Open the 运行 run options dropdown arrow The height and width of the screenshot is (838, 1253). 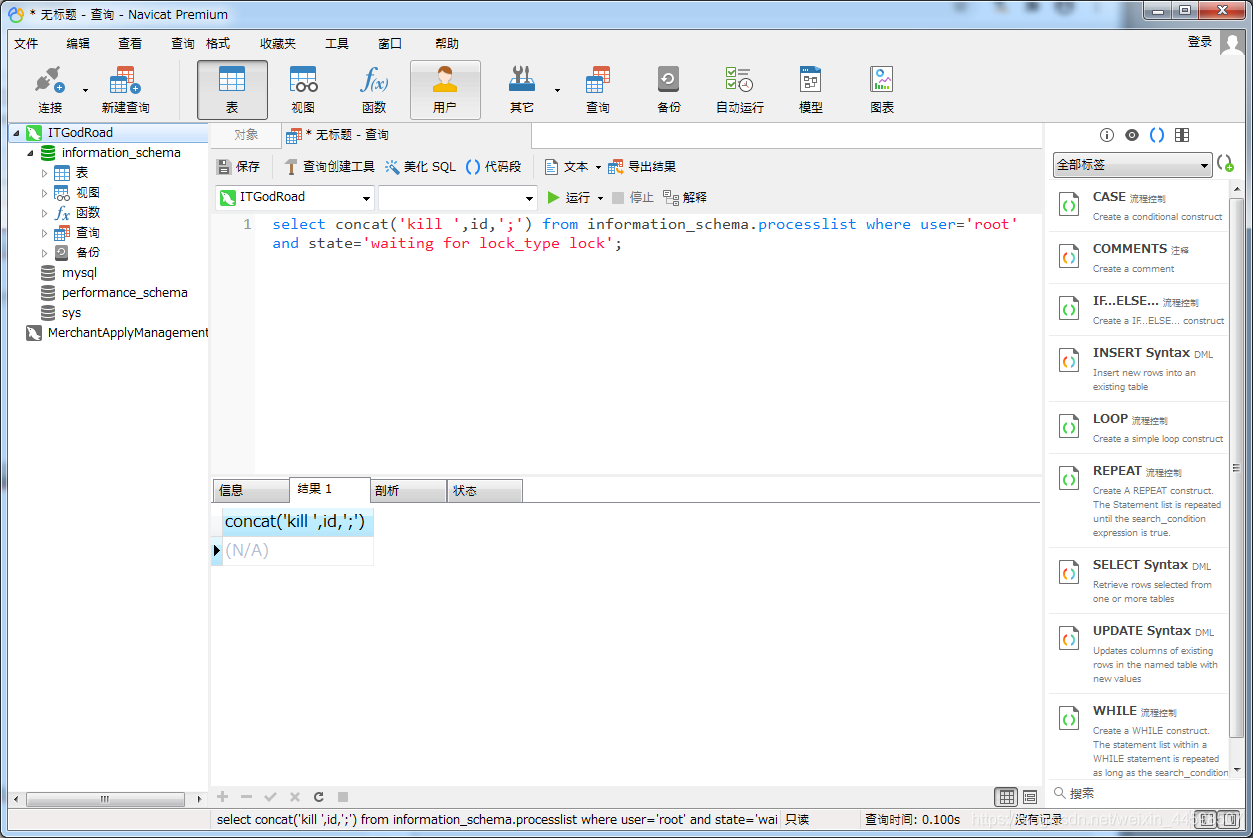coord(601,198)
